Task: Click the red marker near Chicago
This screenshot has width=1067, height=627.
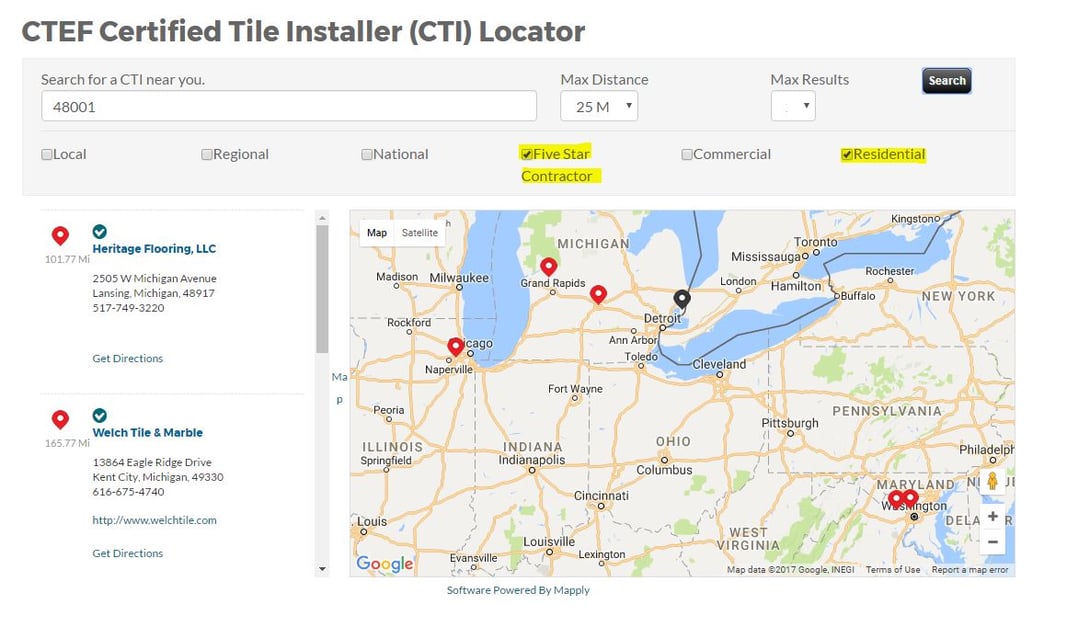Action: (x=456, y=345)
